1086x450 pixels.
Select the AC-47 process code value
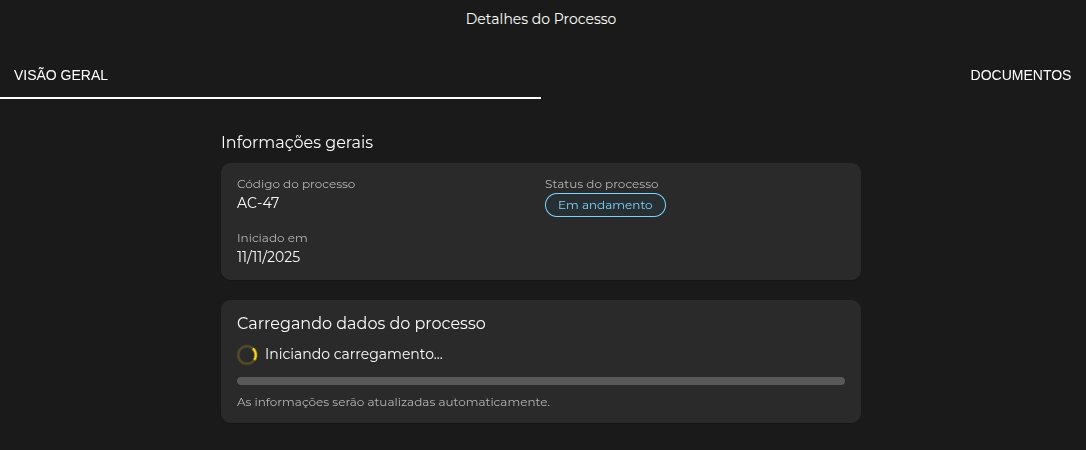pos(258,203)
